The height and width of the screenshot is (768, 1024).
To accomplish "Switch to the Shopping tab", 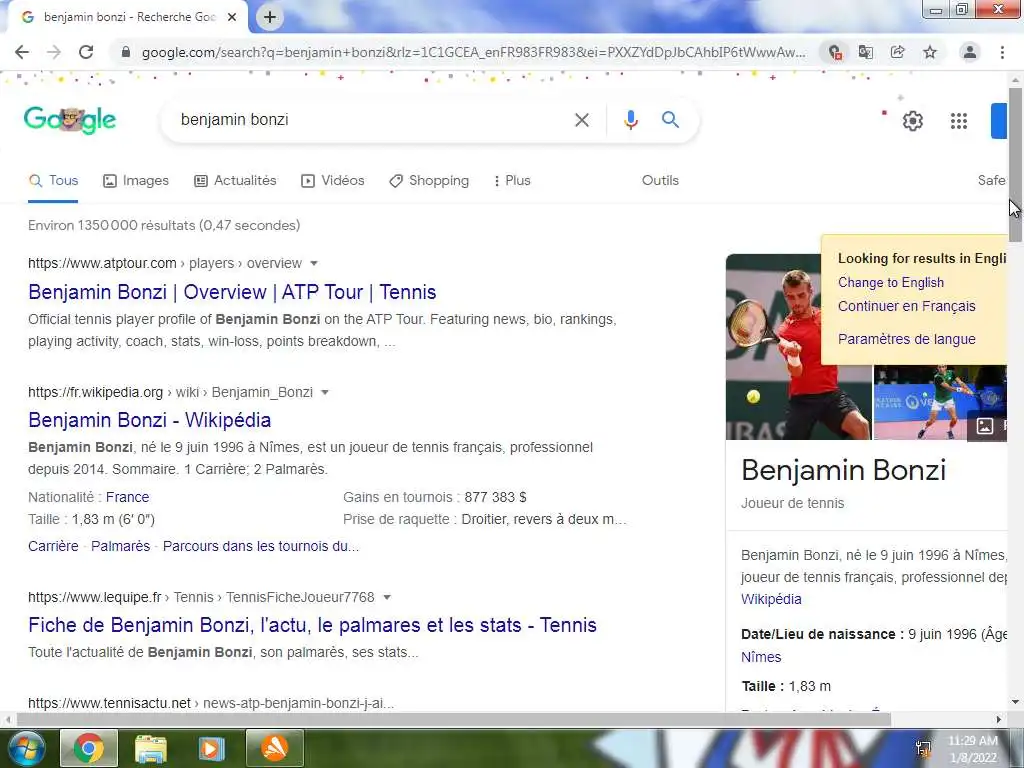I will (x=428, y=181).
